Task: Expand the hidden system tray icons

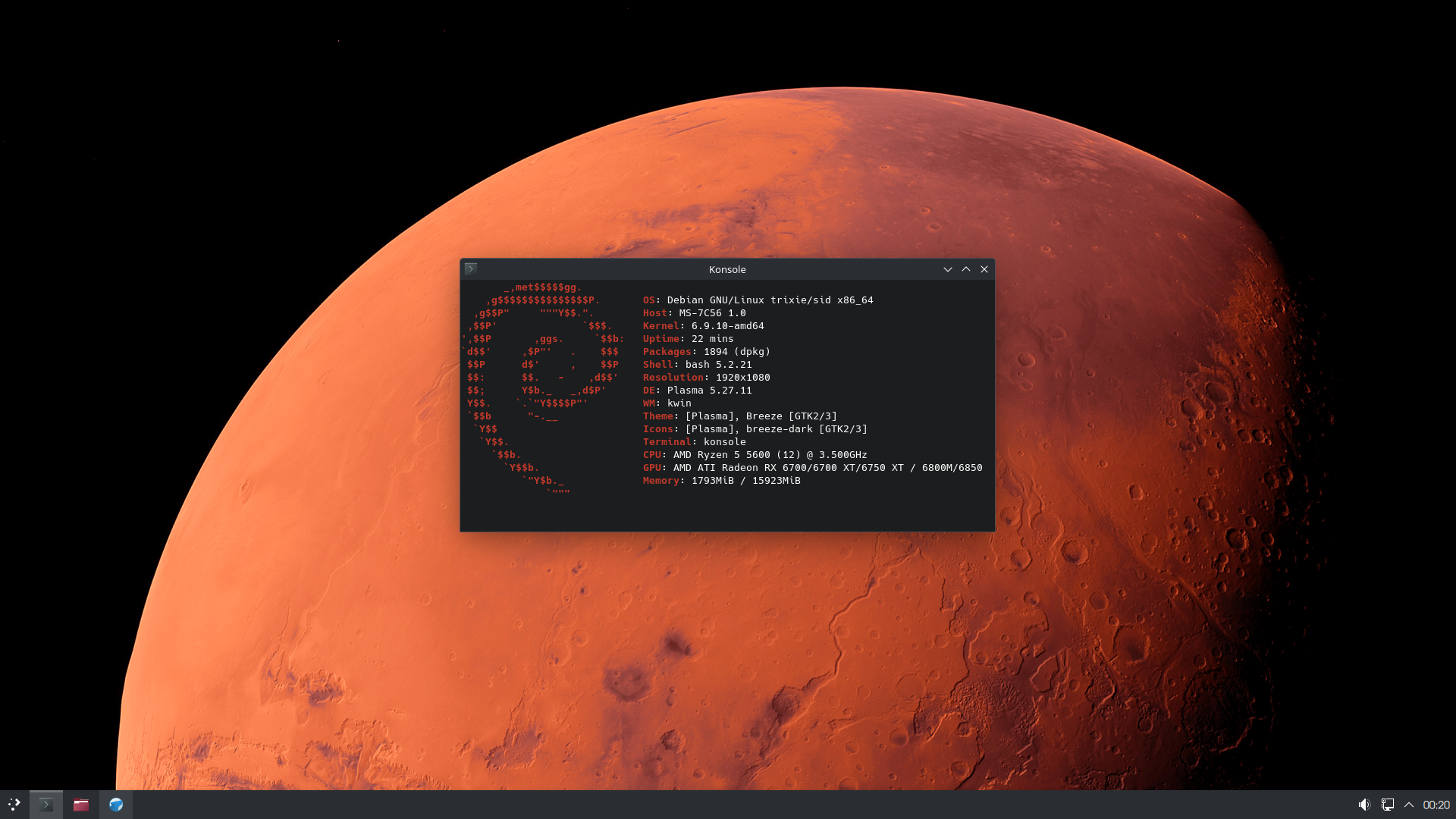Action: click(x=1409, y=805)
